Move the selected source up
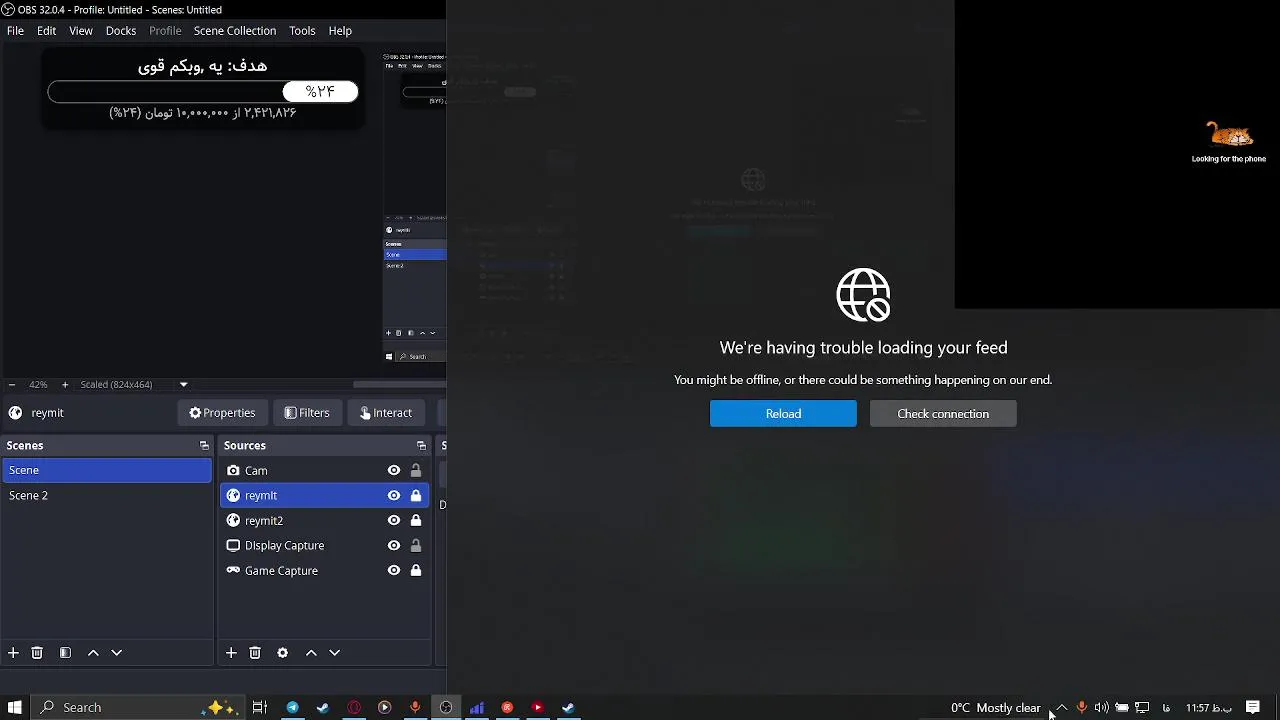 click(x=311, y=653)
